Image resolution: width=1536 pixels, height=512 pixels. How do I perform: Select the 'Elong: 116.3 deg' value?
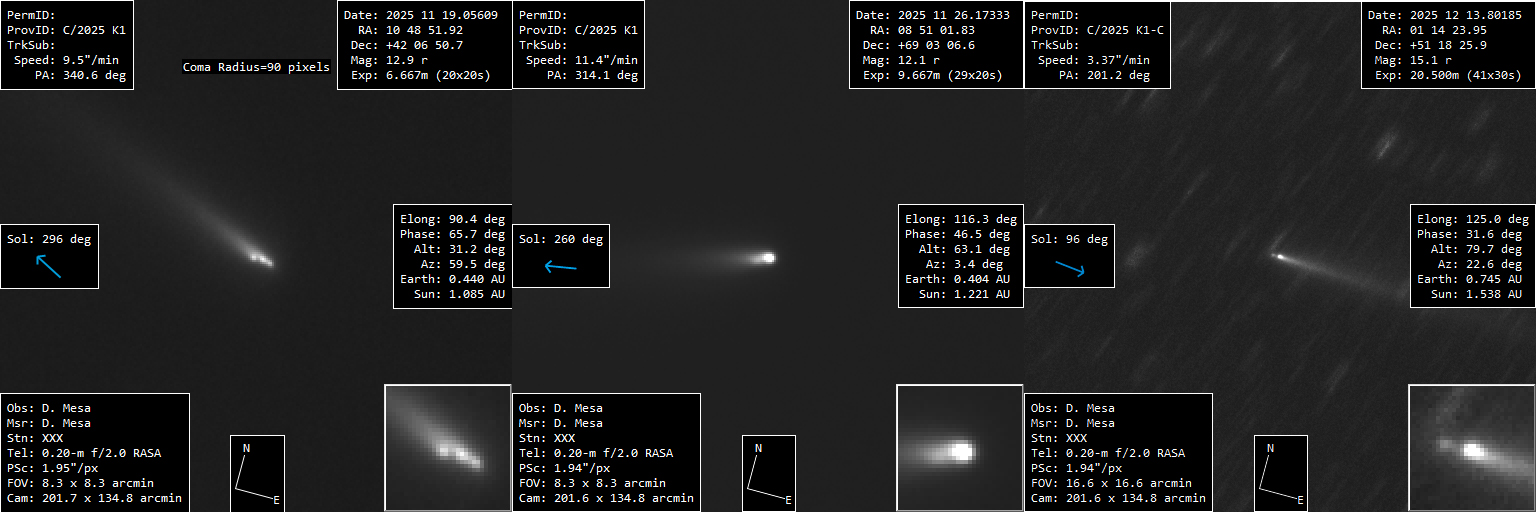point(961,219)
